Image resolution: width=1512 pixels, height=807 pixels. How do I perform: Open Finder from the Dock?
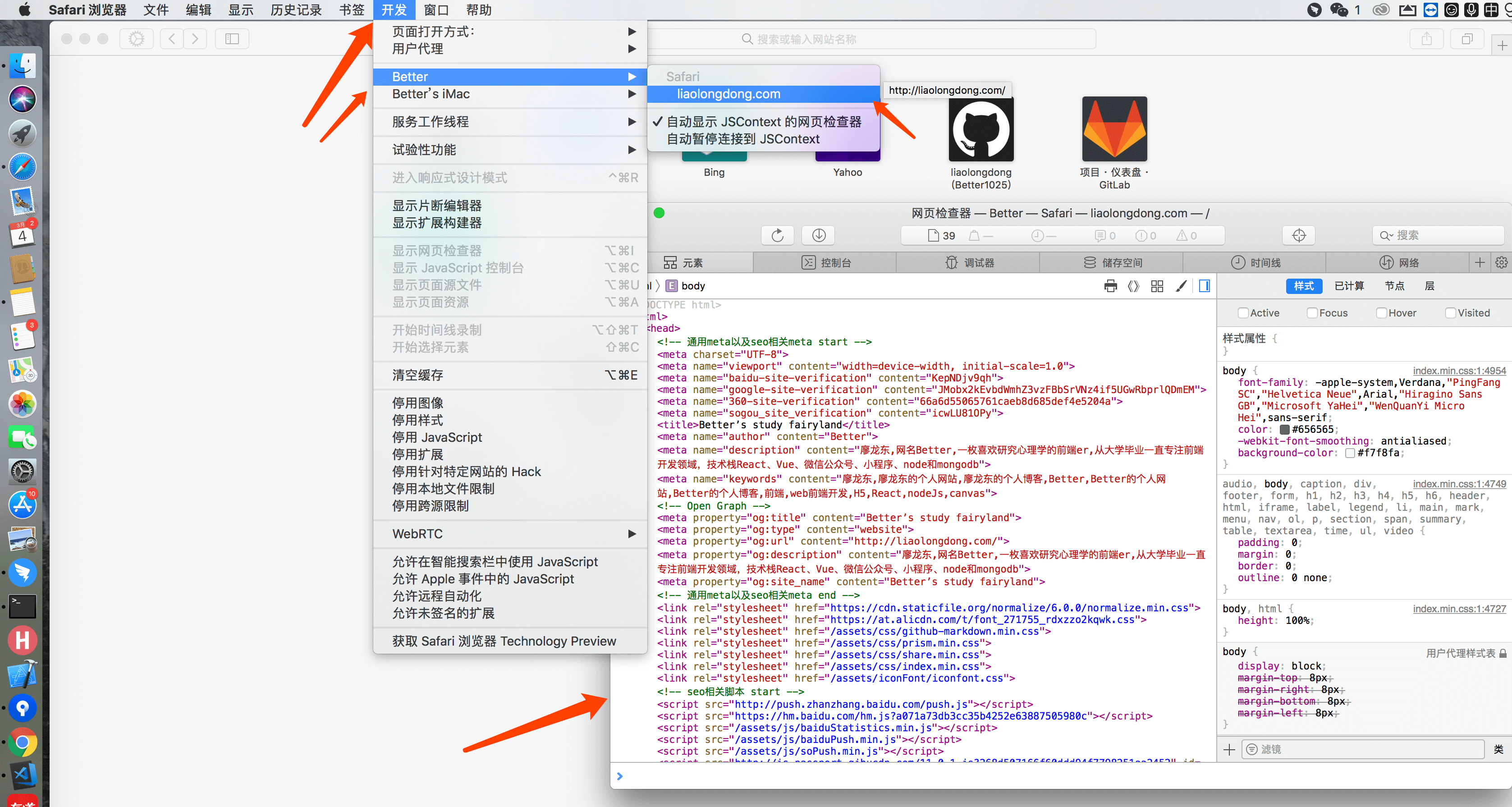click(22, 65)
